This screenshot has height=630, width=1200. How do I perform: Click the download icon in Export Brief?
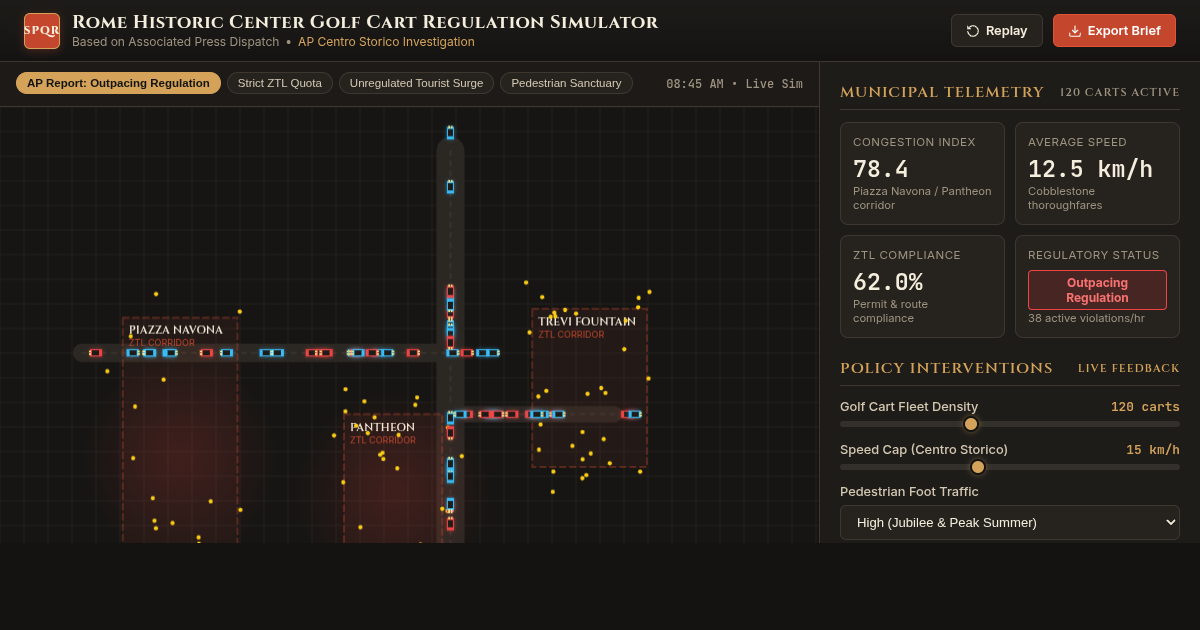(x=1075, y=31)
